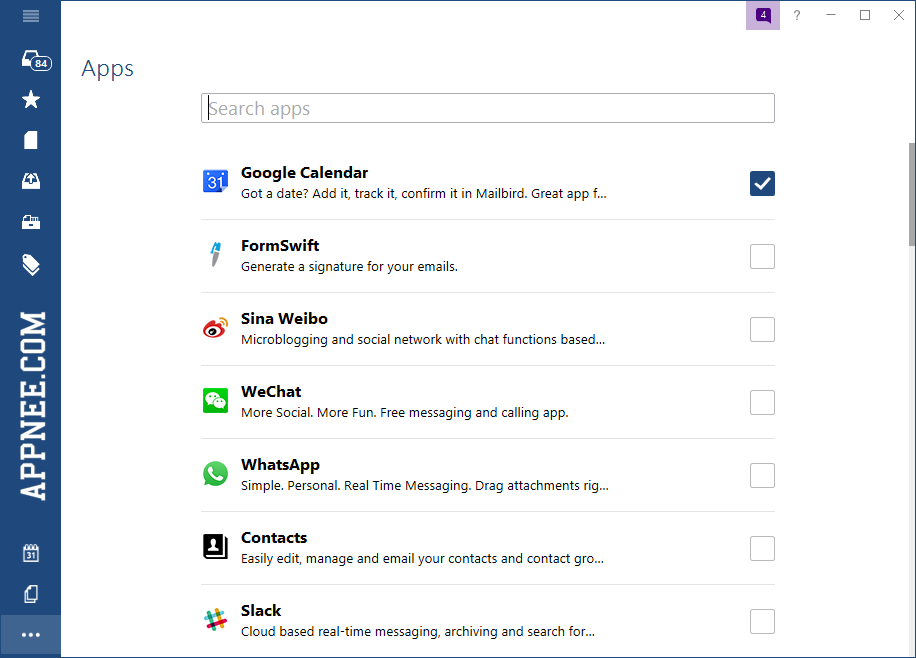Open the Archive box icon in sidebar
The image size is (916, 658).
point(31,222)
